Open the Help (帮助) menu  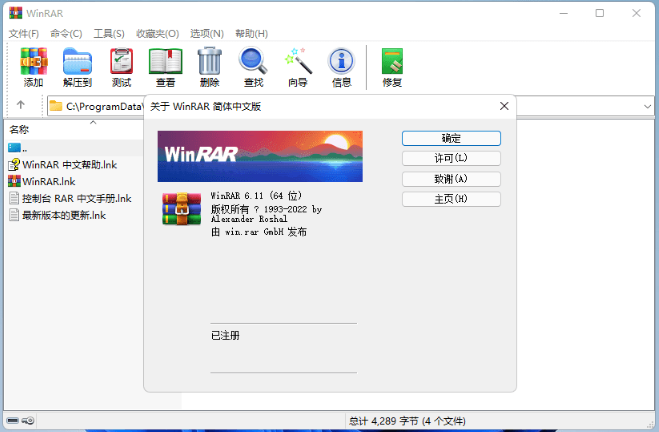coord(251,34)
